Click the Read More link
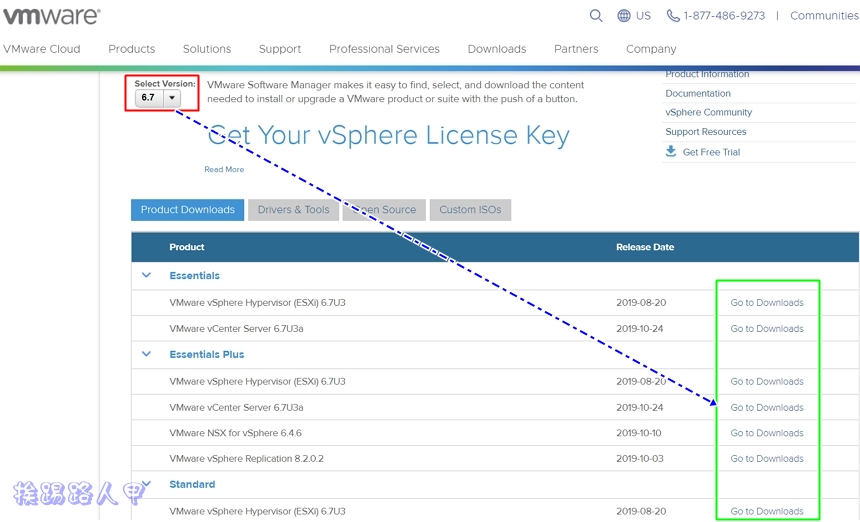 (x=224, y=169)
